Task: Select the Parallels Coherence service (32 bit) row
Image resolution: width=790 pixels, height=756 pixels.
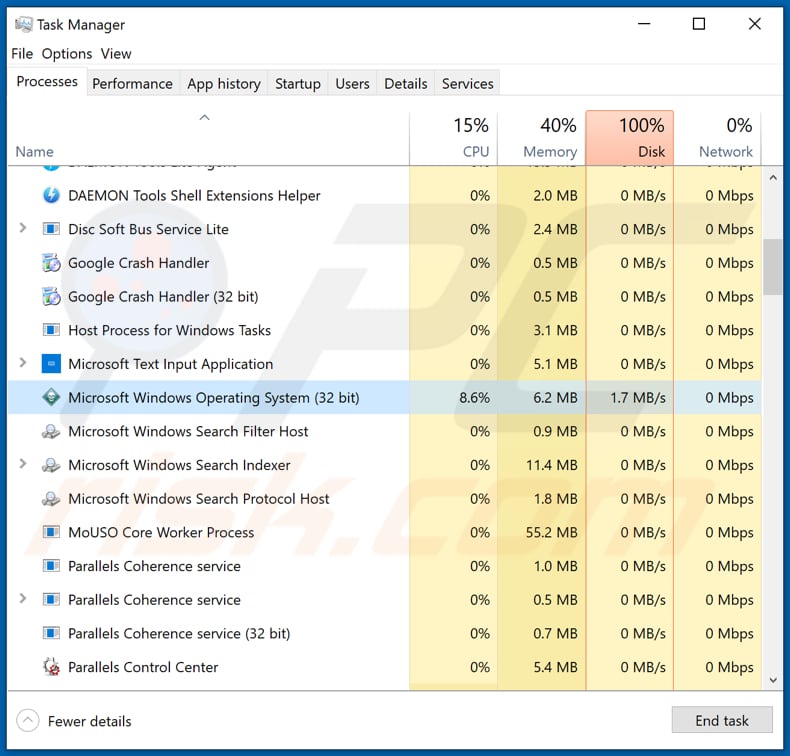Action: point(384,633)
